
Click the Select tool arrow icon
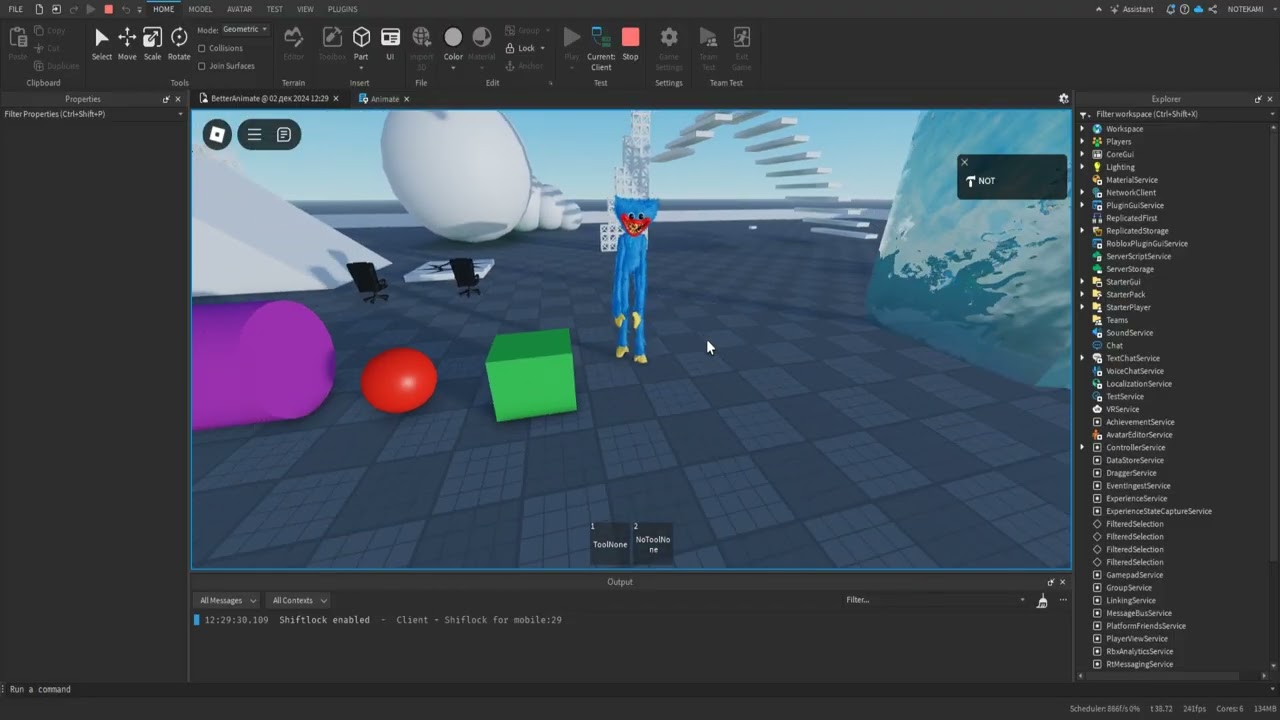pyautogui.click(x=102, y=38)
